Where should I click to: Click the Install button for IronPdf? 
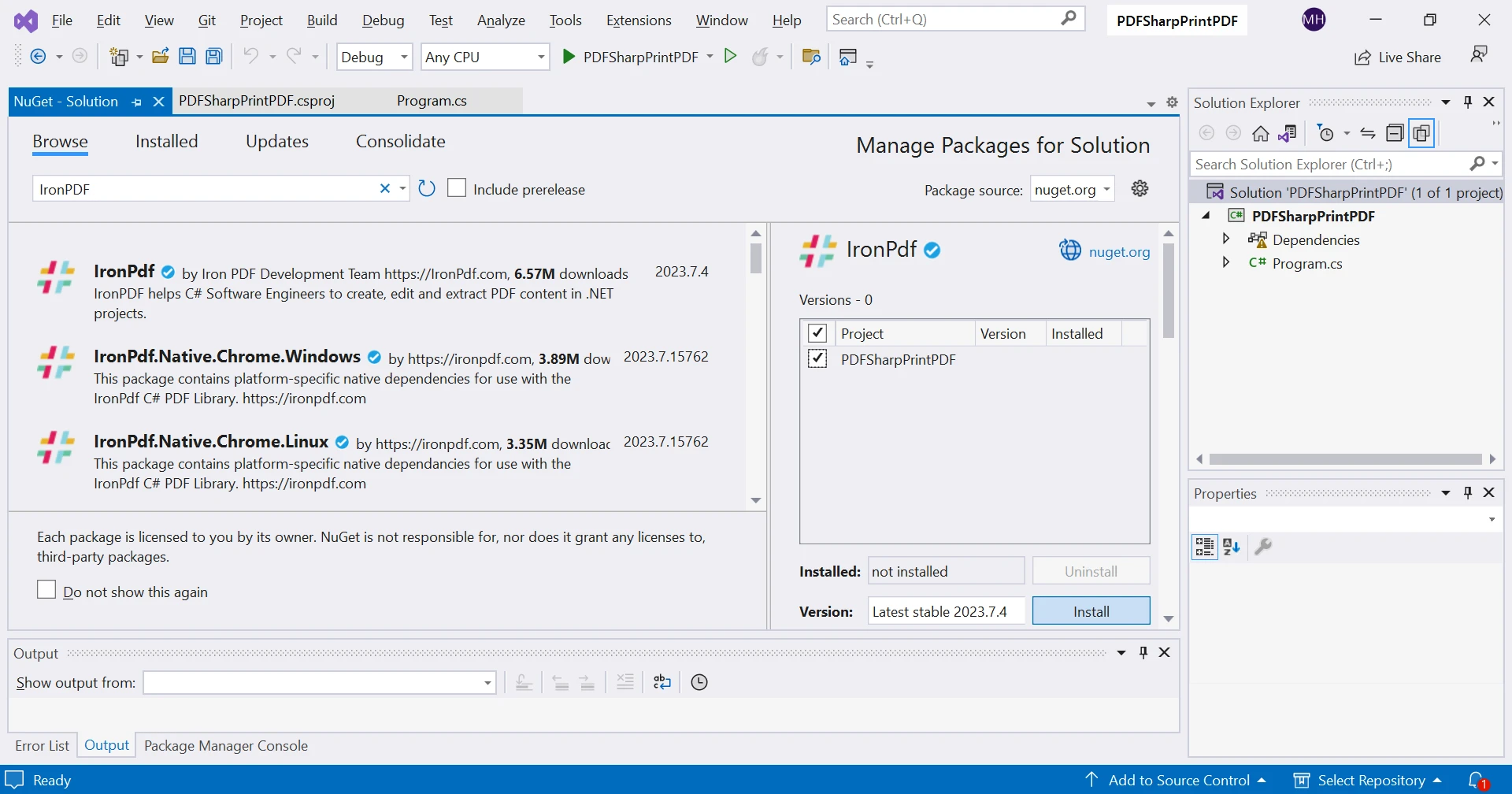click(1091, 611)
